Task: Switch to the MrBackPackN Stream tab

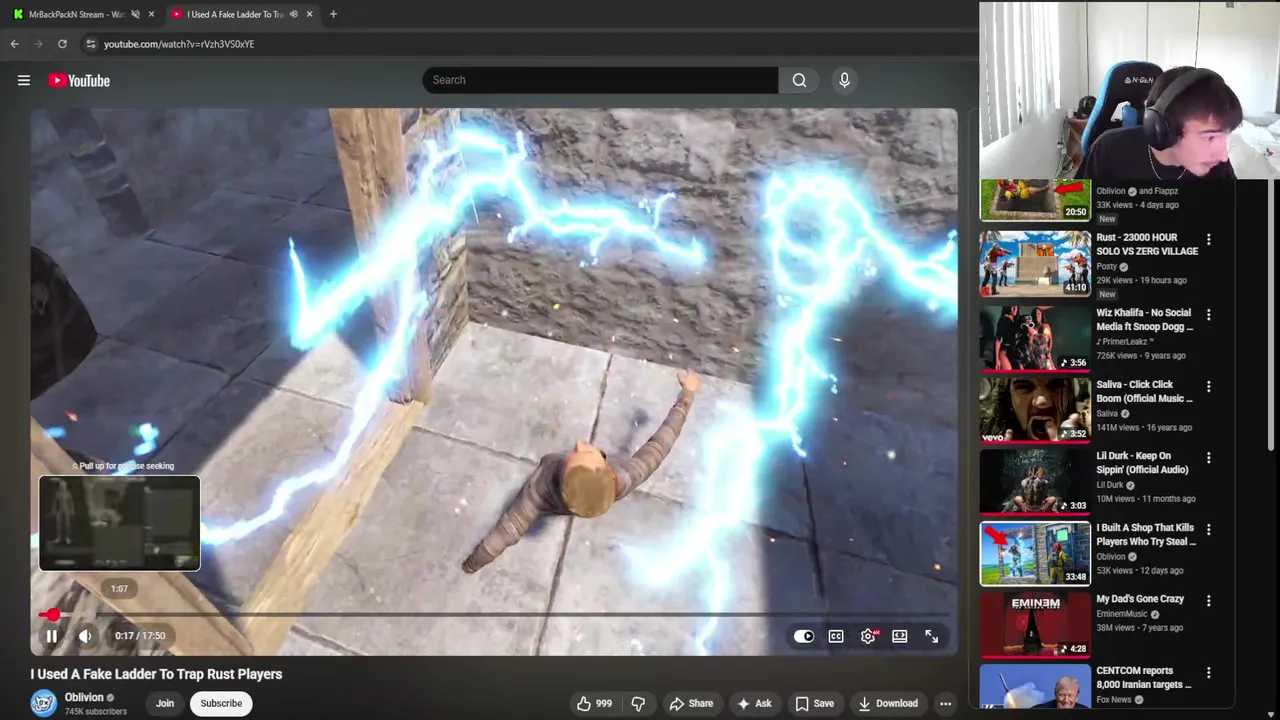Action: [76, 14]
